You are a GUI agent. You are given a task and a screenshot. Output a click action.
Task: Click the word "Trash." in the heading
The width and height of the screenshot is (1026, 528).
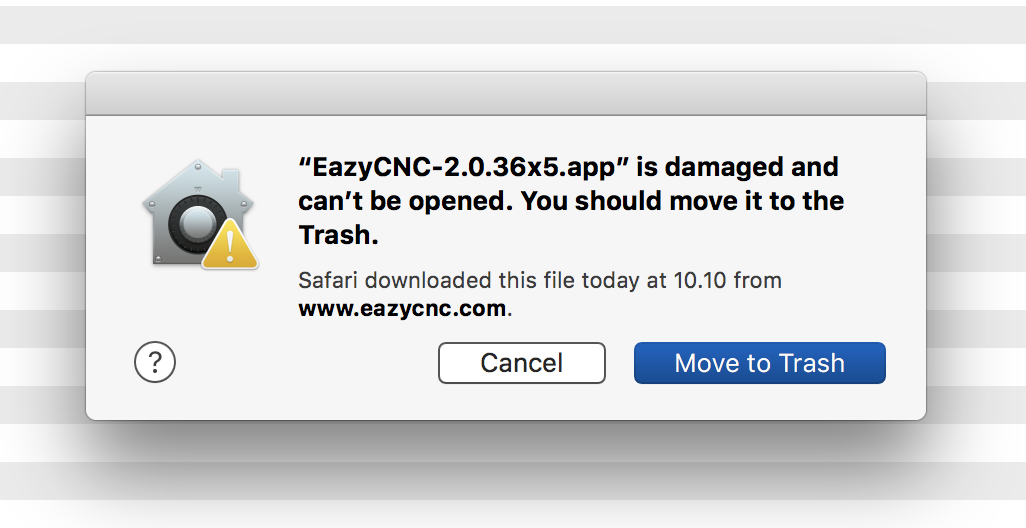click(338, 234)
